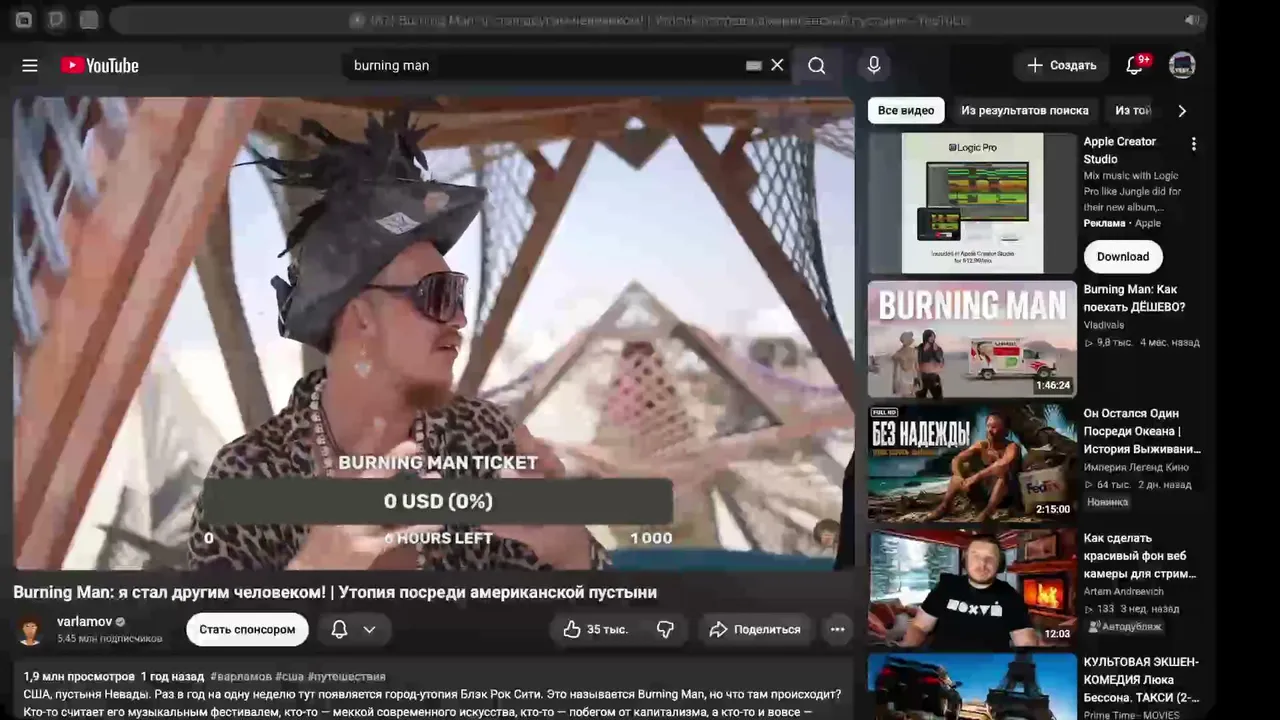
Task: Click the 0 USD (0%) donation bar
Action: click(x=438, y=501)
